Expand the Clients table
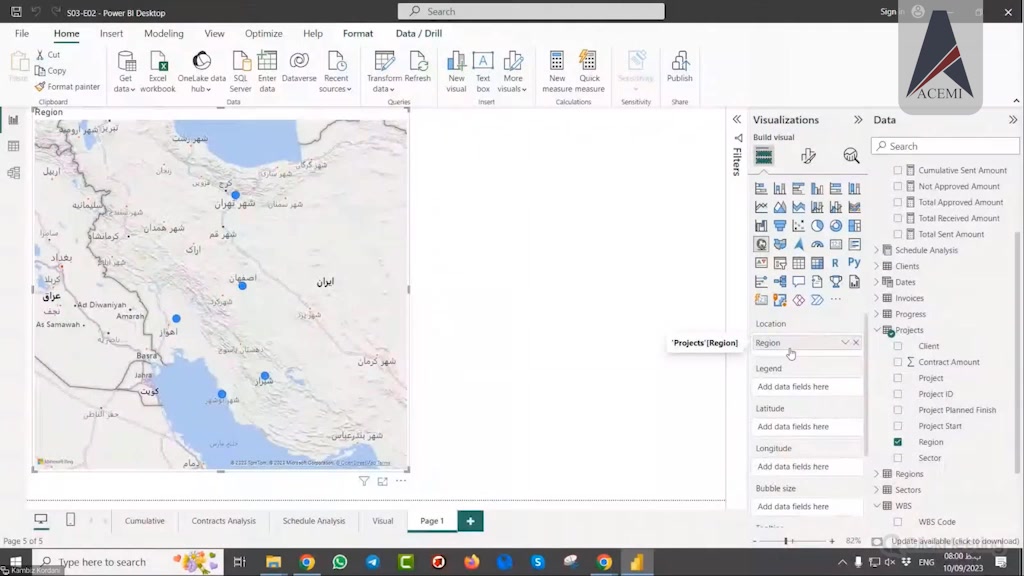Image resolution: width=1024 pixels, height=576 pixels. pyautogui.click(x=877, y=266)
